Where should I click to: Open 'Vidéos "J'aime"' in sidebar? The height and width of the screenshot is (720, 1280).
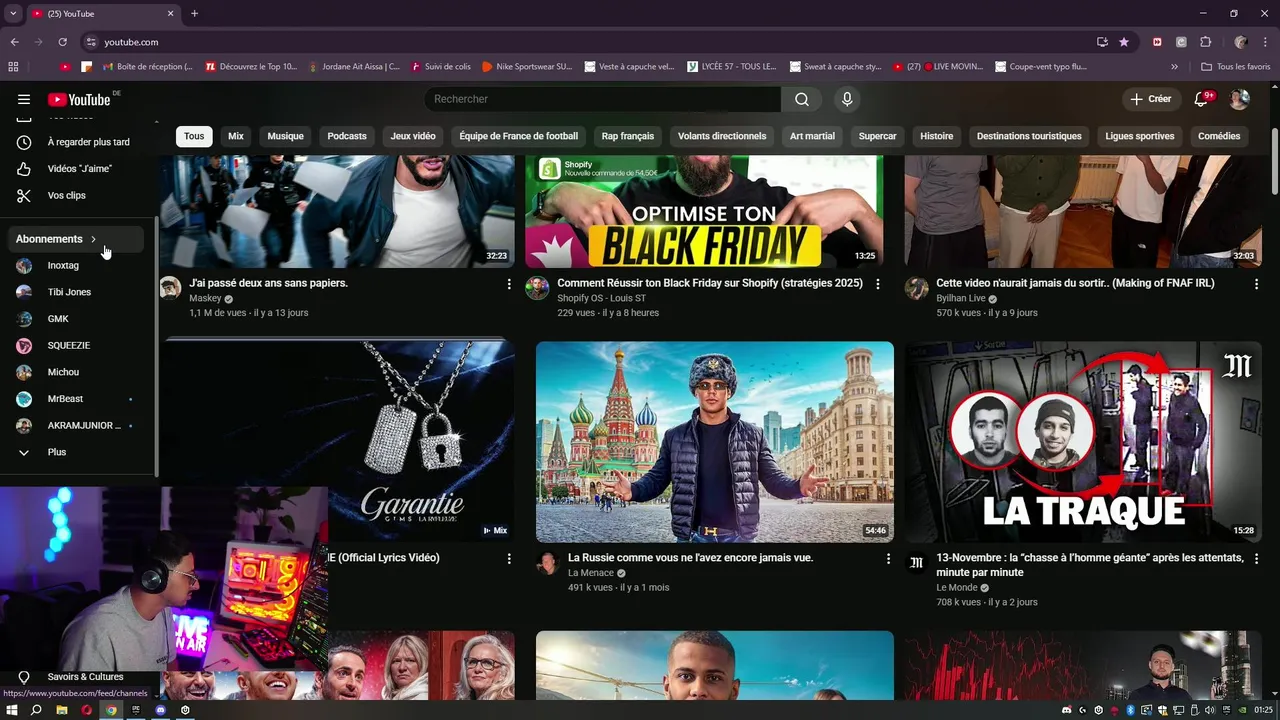coord(78,168)
